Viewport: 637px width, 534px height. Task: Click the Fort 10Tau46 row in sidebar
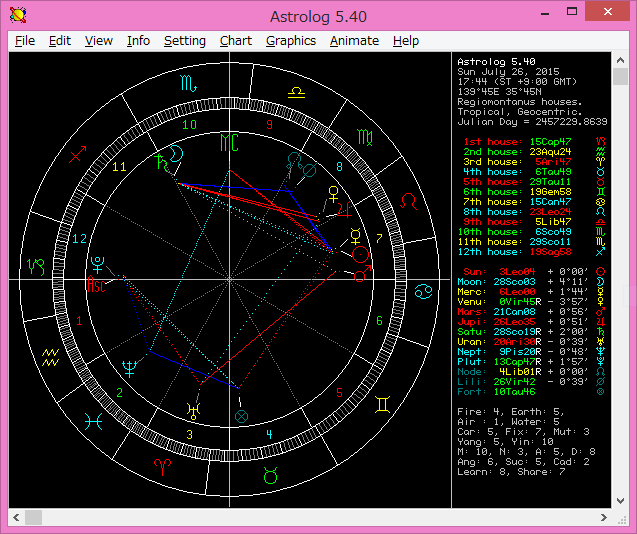(x=531, y=392)
